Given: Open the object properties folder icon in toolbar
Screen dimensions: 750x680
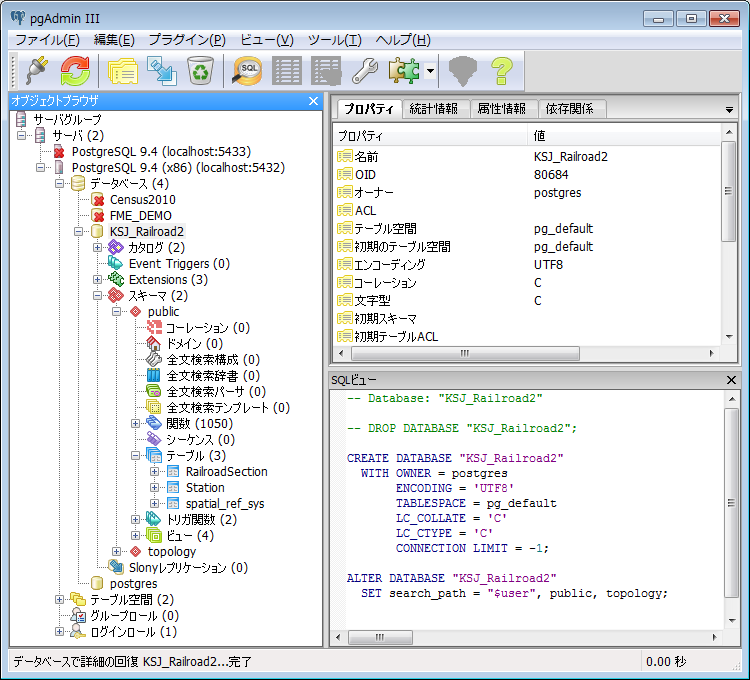Looking at the screenshot, I should click(123, 71).
